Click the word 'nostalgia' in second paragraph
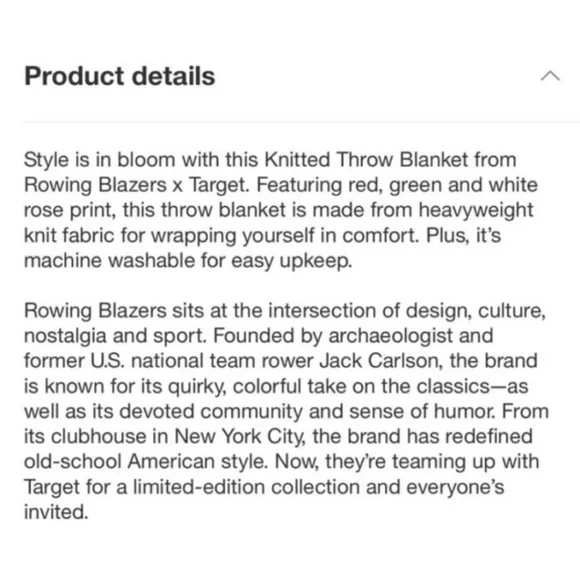 pos(65,336)
